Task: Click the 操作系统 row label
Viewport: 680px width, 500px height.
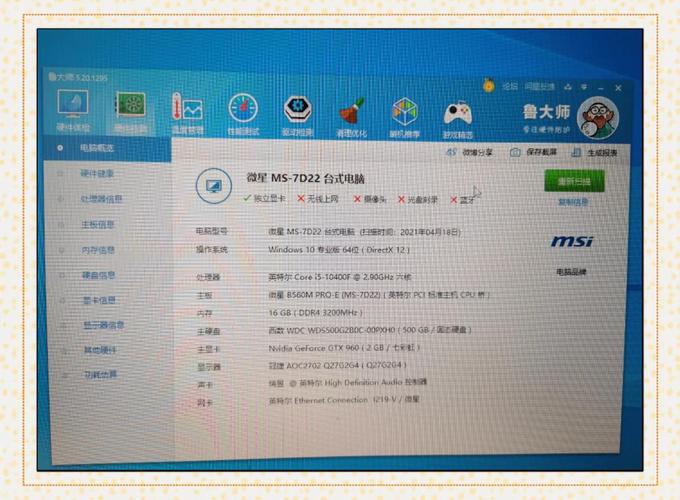Action: (x=212, y=250)
